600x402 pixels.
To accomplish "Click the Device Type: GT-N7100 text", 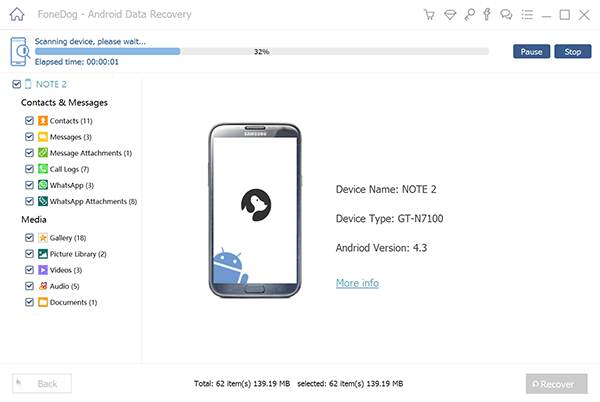I will [390, 218].
